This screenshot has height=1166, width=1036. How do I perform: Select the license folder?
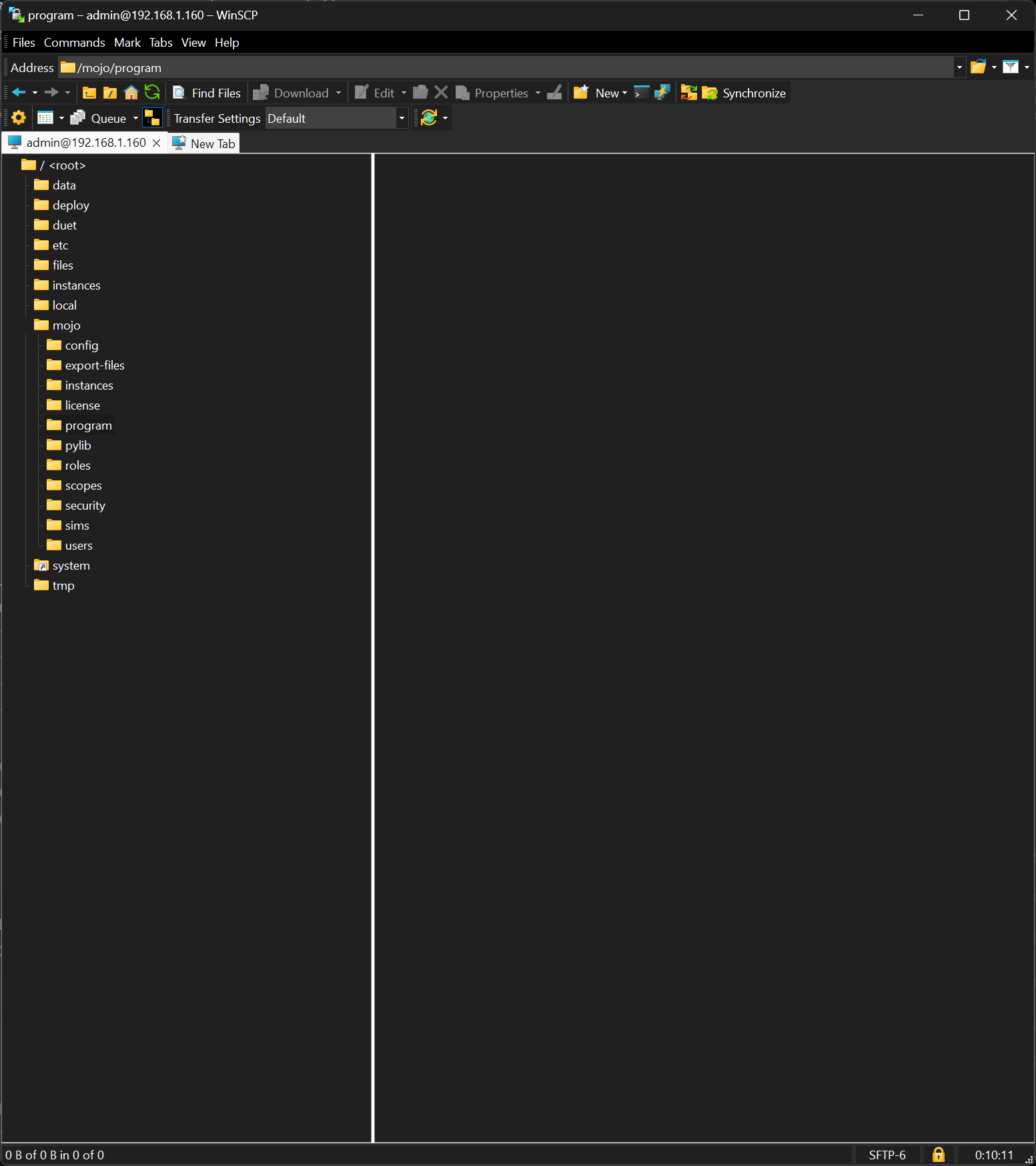click(x=73, y=405)
